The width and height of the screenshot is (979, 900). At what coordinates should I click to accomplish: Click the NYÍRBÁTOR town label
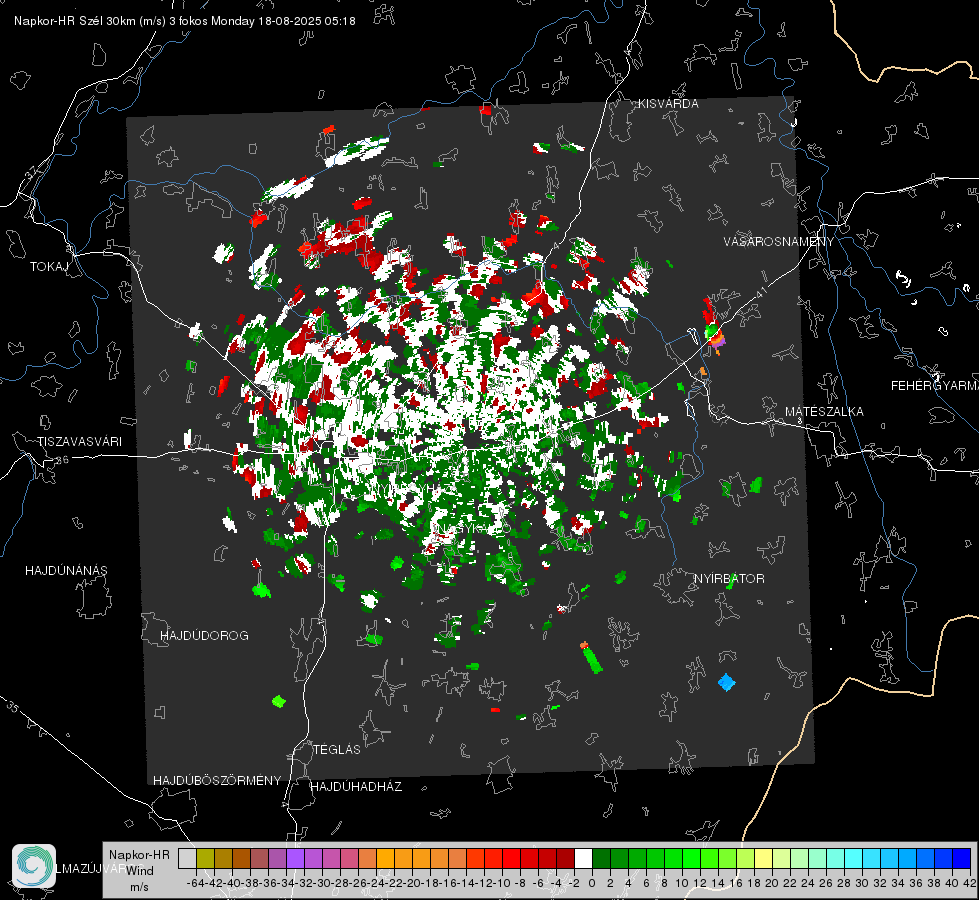click(x=729, y=579)
